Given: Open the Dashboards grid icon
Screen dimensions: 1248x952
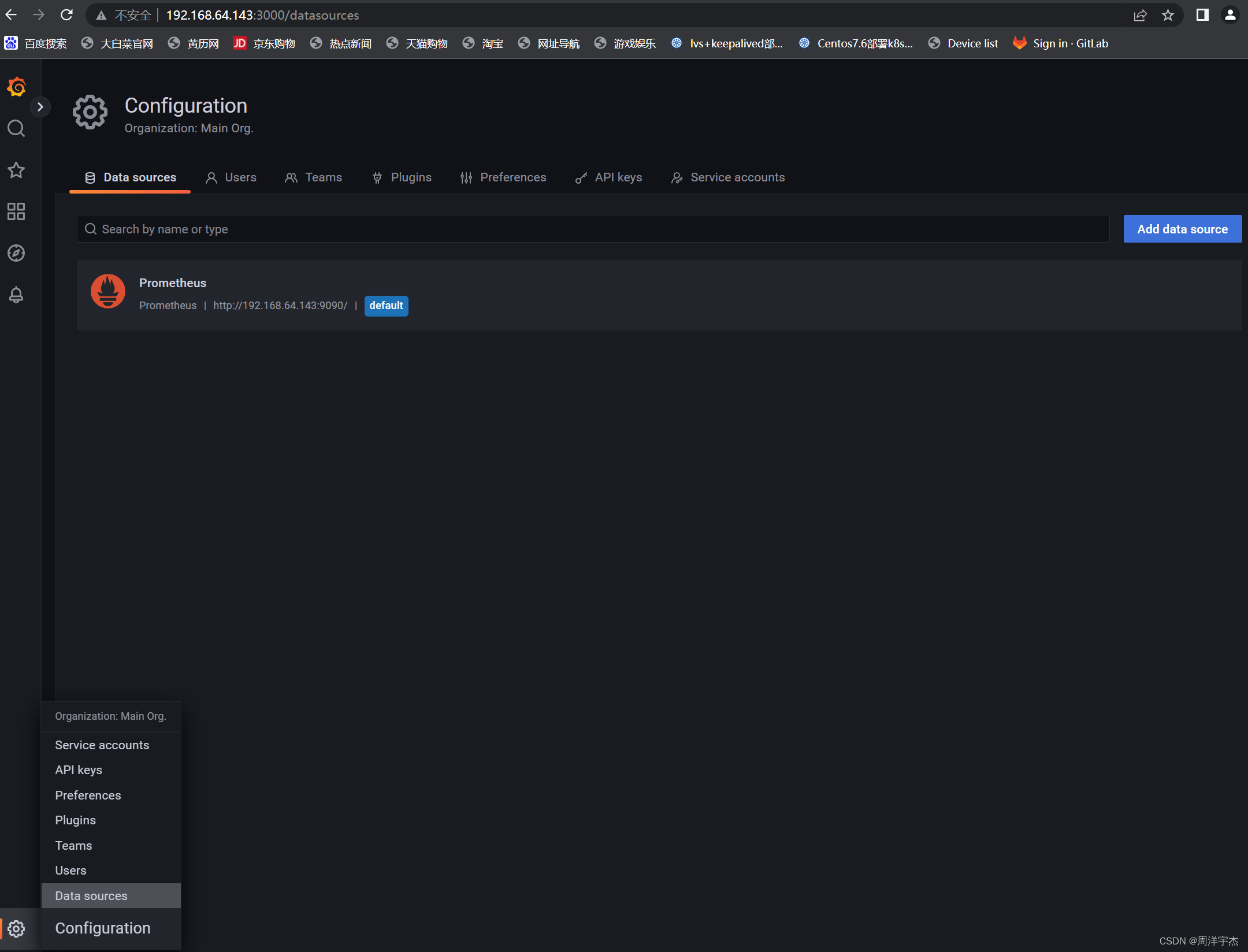Looking at the screenshot, I should (x=16, y=211).
